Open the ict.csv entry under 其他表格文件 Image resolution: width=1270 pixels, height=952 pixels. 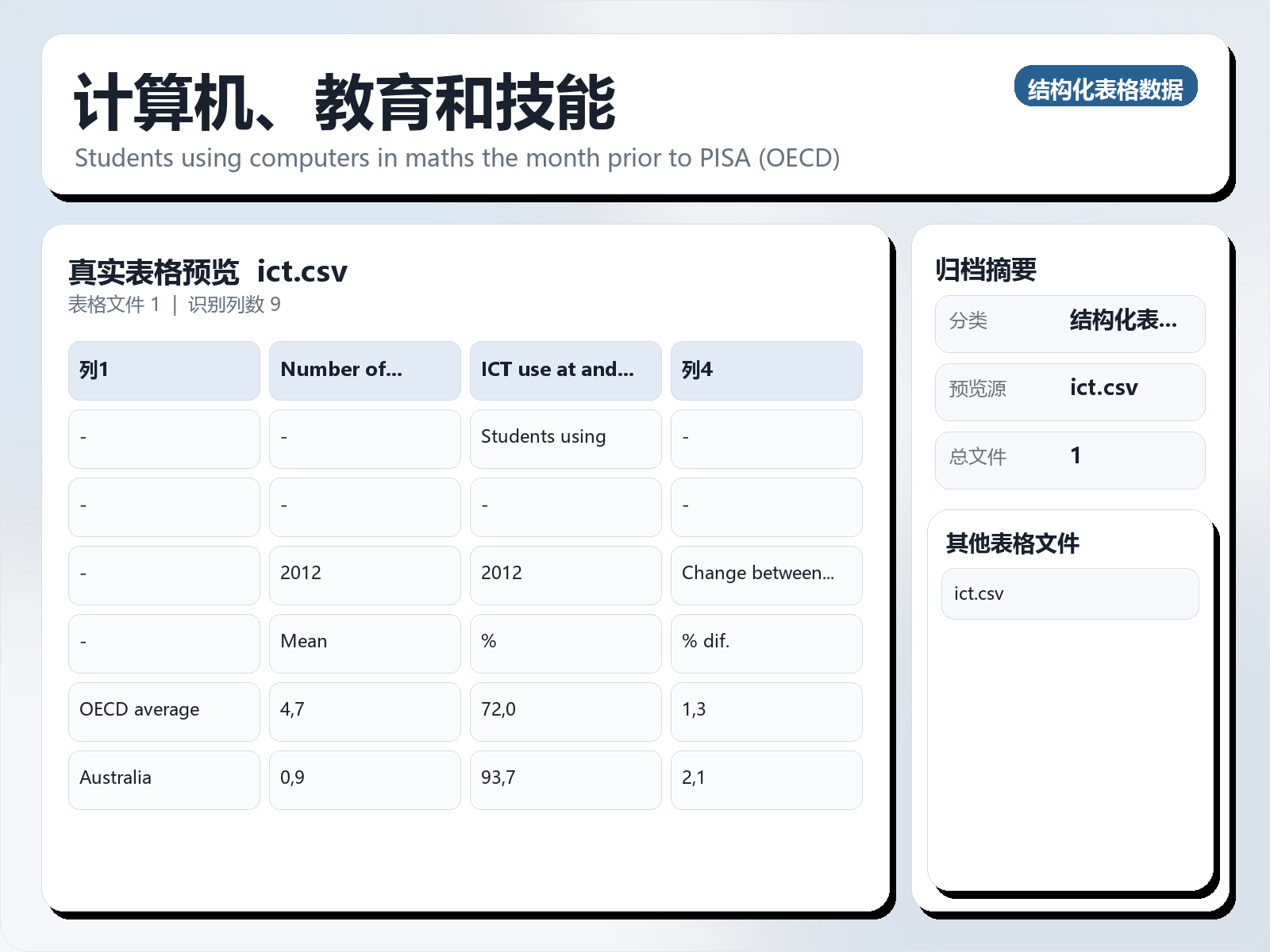[x=1069, y=593]
